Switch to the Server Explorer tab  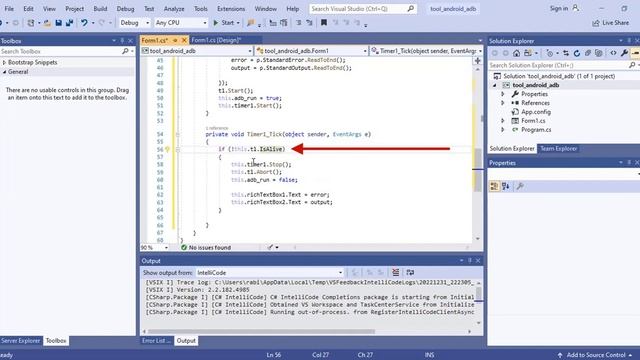pyautogui.click(x=20, y=340)
